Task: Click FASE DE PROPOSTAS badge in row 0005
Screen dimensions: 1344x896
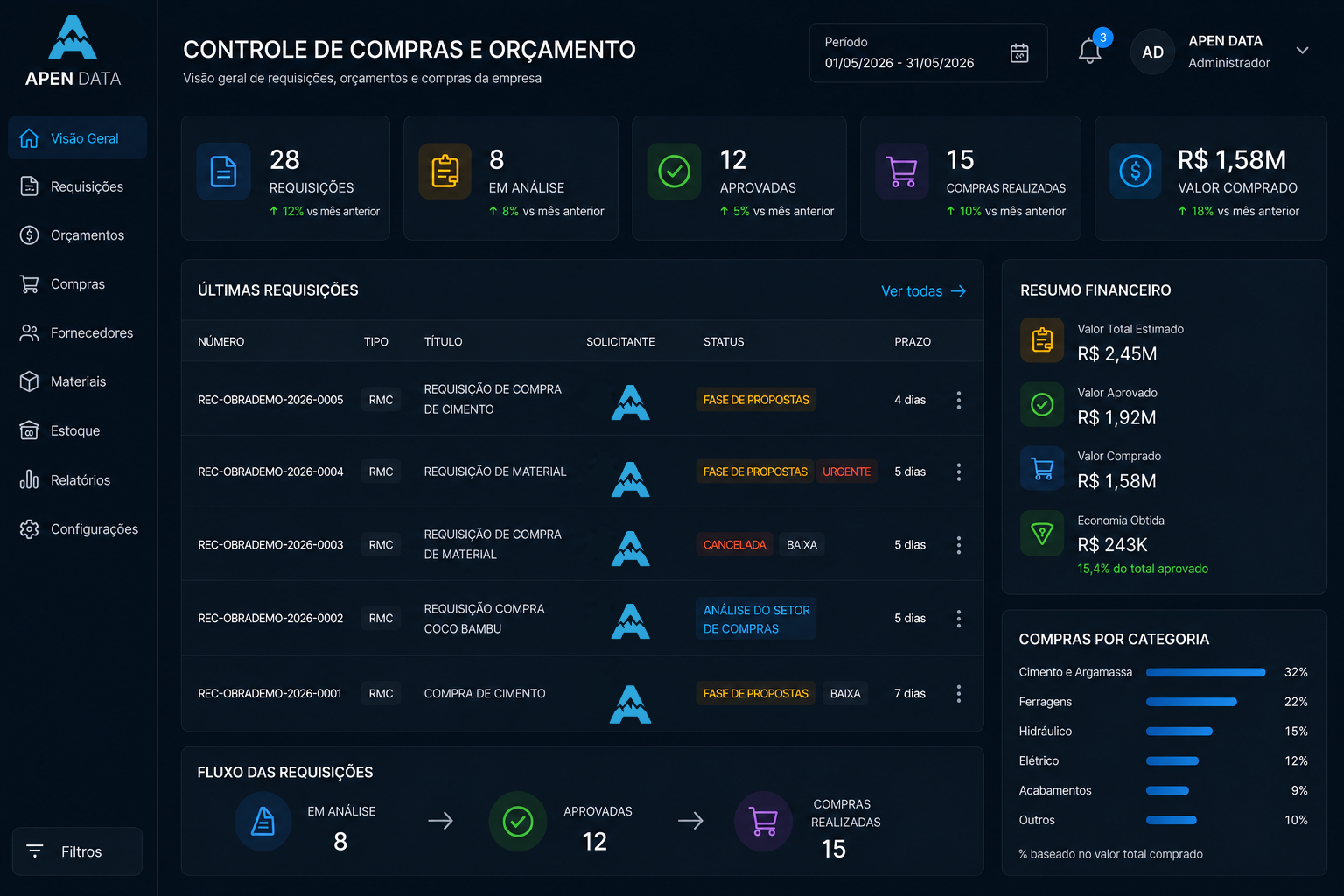Action: tap(756, 400)
